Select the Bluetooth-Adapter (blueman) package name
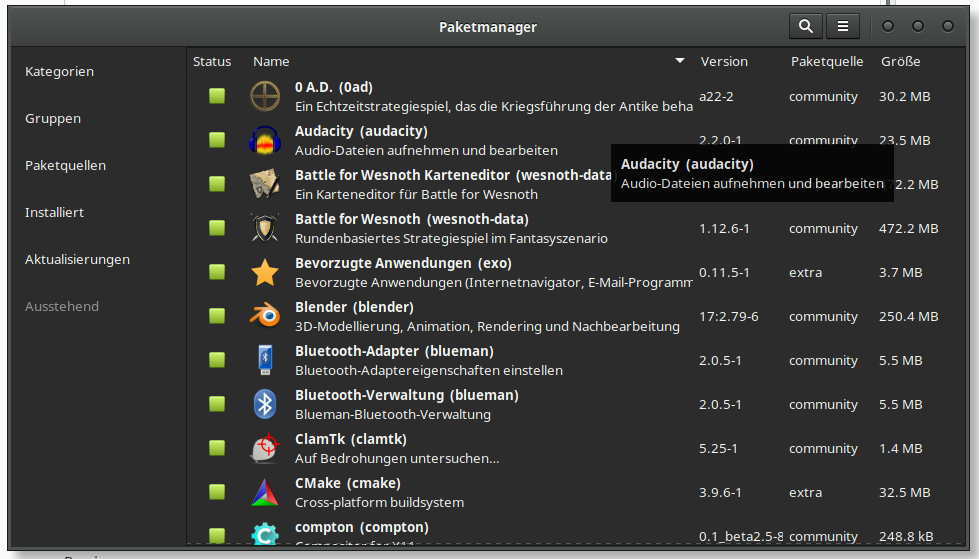Screen dimensions: 979x559 coord(395,351)
